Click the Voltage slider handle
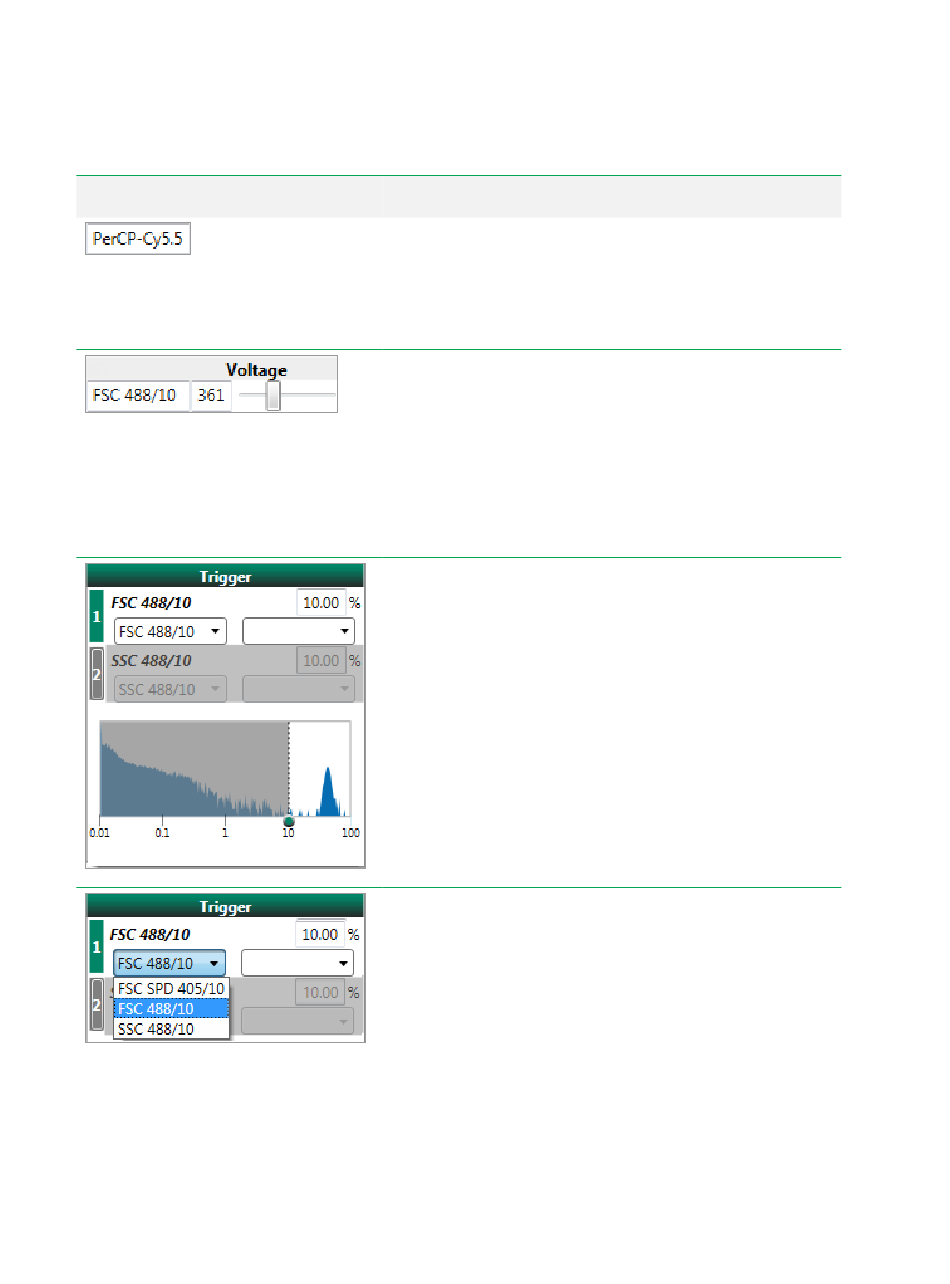The image size is (950, 1284). pyautogui.click(x=273, y=397)
